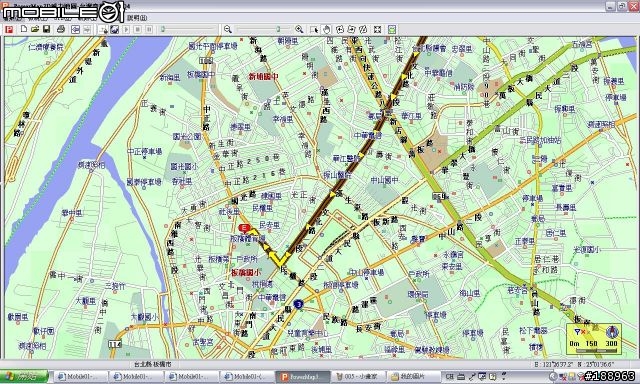
Task: Select the pointer selection tool
Action: [314, 29]
